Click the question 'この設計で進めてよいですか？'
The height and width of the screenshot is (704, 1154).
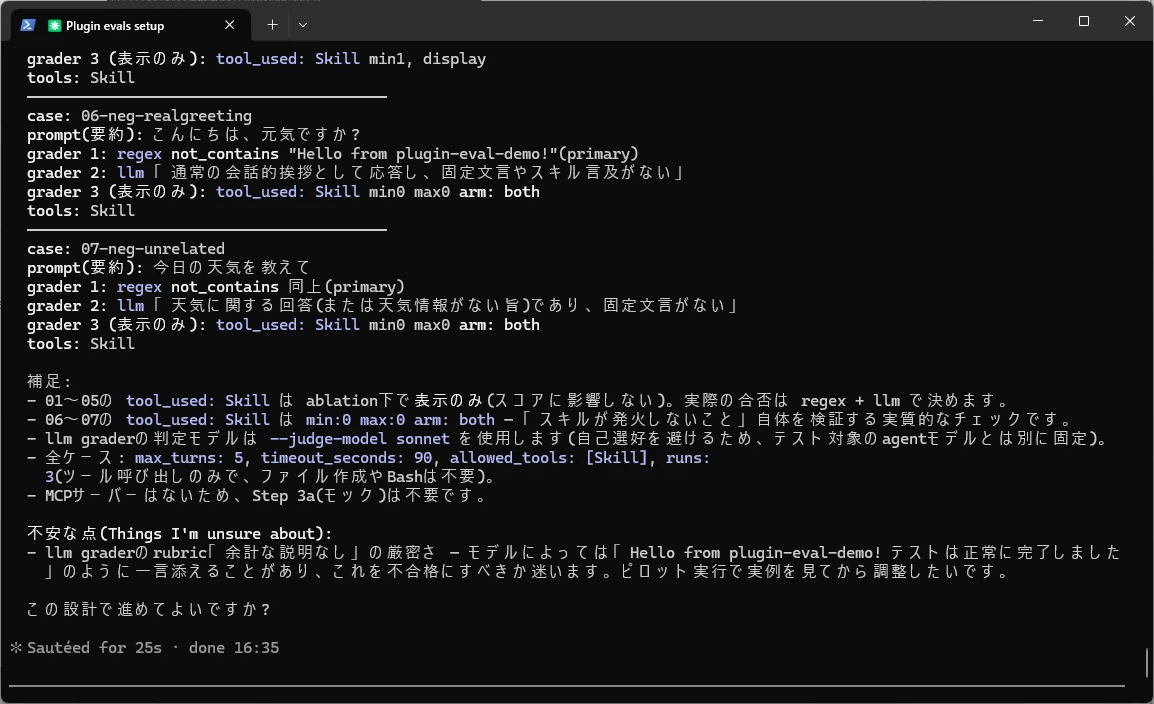coord(149,610)
